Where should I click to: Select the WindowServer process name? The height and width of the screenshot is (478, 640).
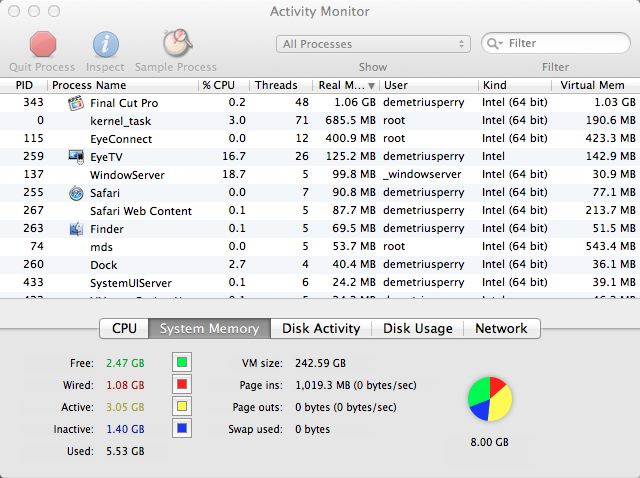127,175
